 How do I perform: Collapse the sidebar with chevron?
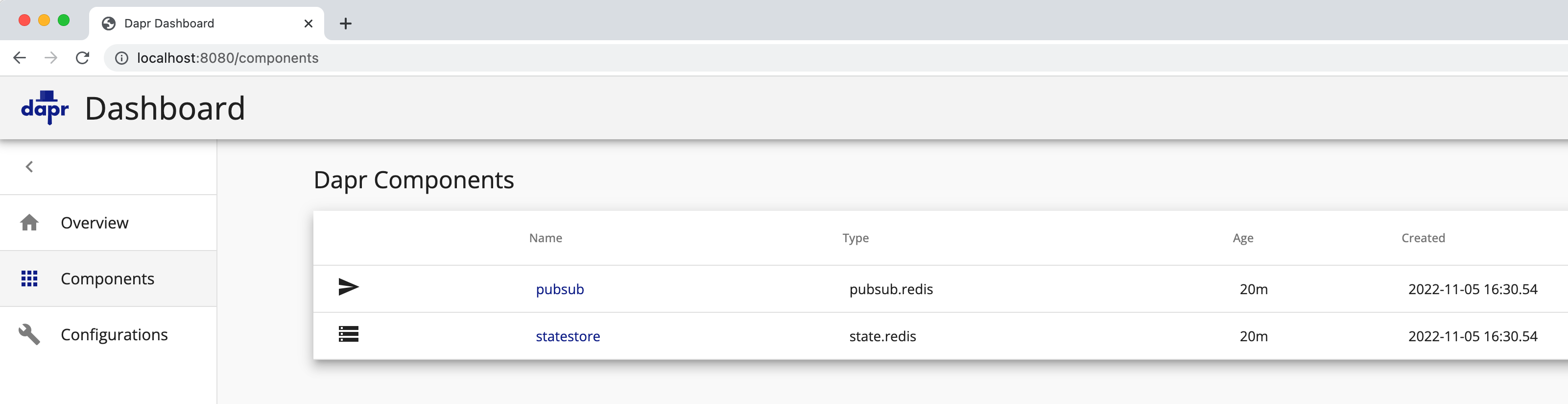point(29,167)
